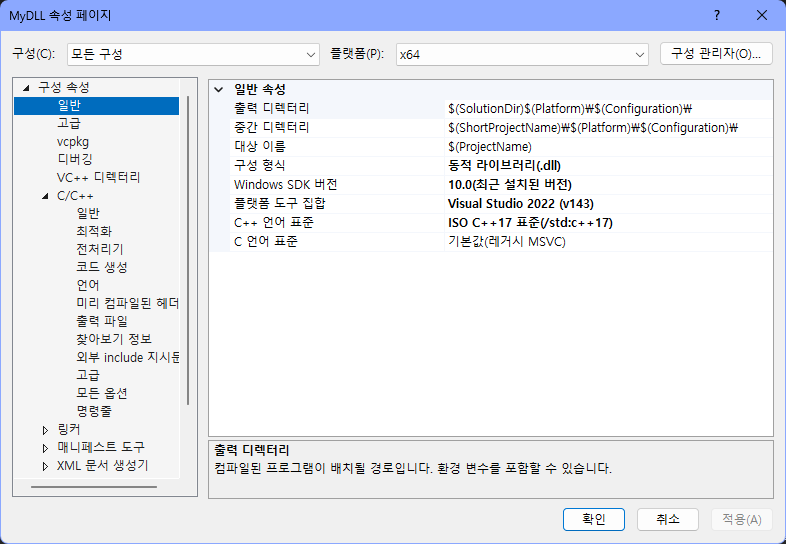The width and height of the screenshot is (786, 544).
Task: Click the tree's horizontal scrollbar
Action: click(100, 487)
